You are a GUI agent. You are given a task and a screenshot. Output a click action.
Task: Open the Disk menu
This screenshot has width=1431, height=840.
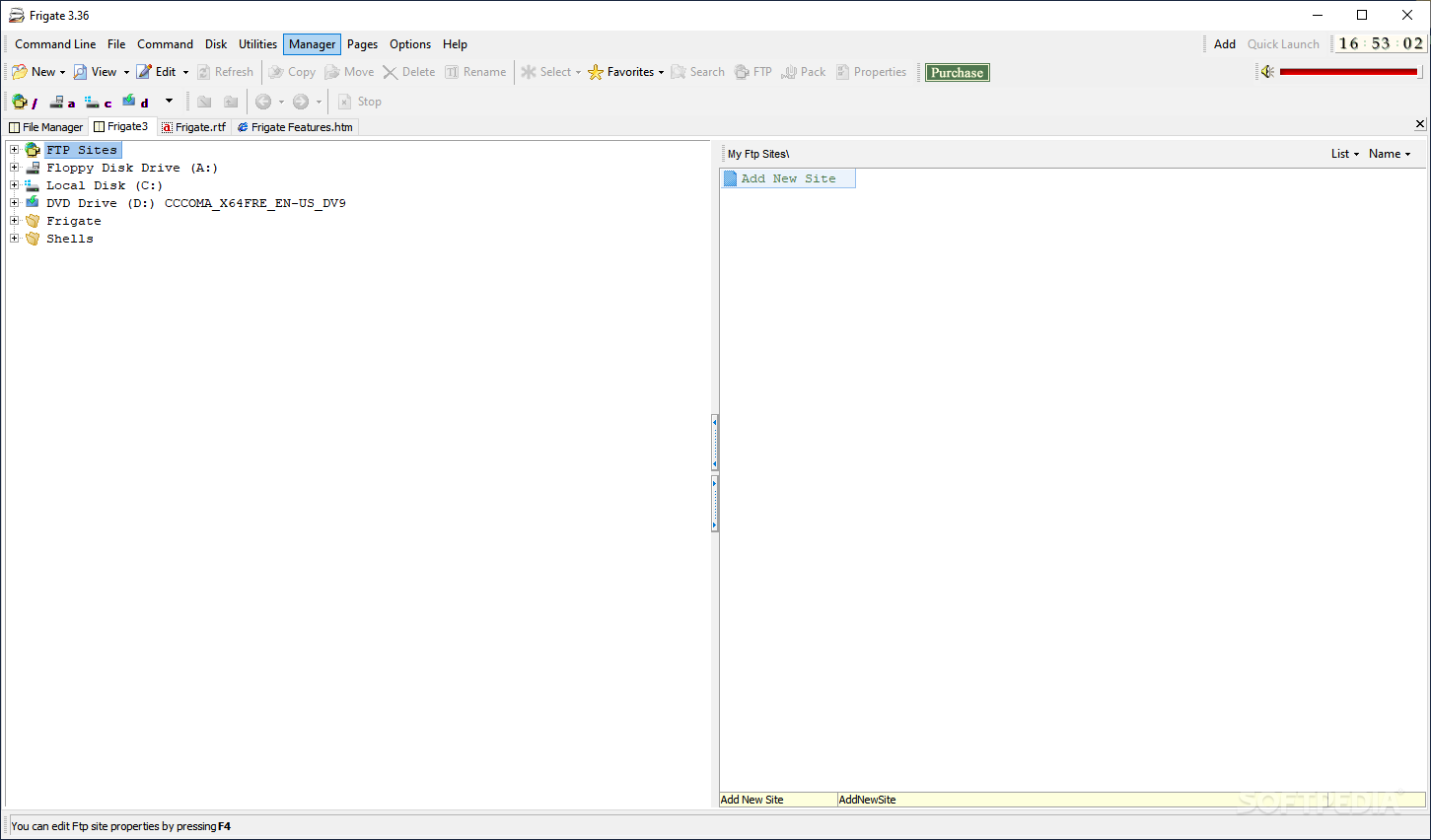pyautogui.click(x=216, y=44)
